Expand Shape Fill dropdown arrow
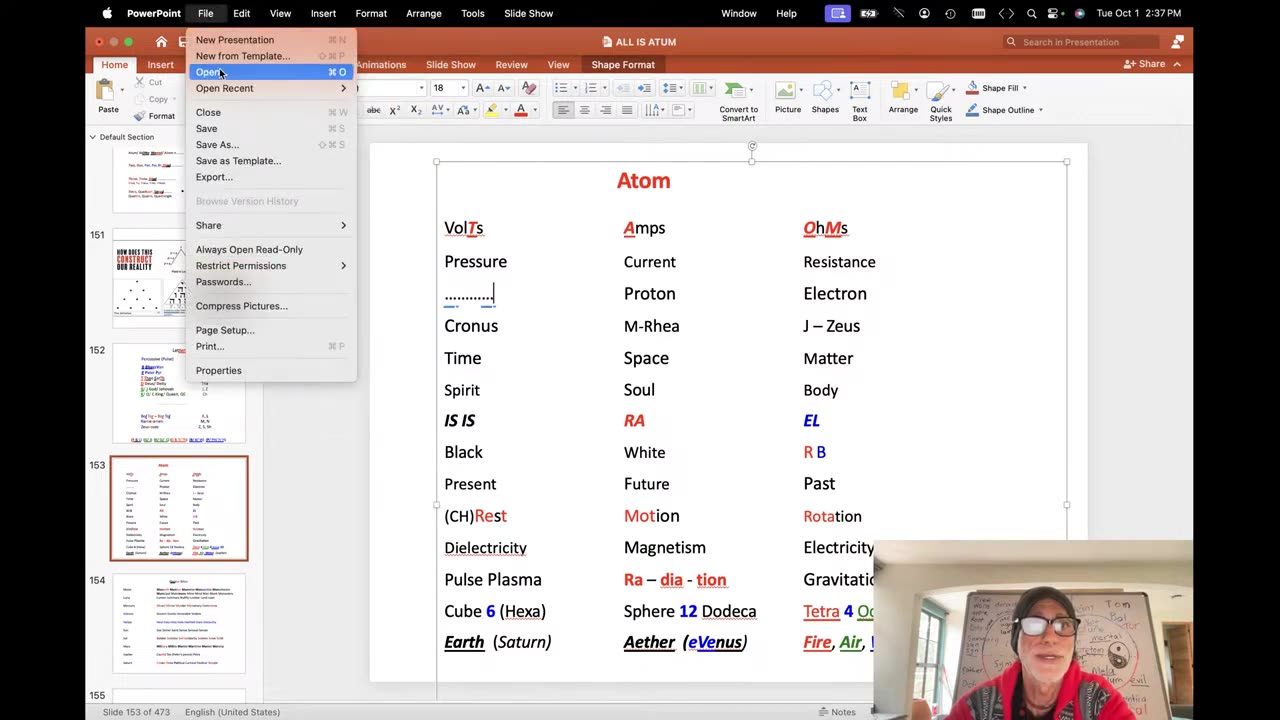1280x720 pixels. (1024, 88)
